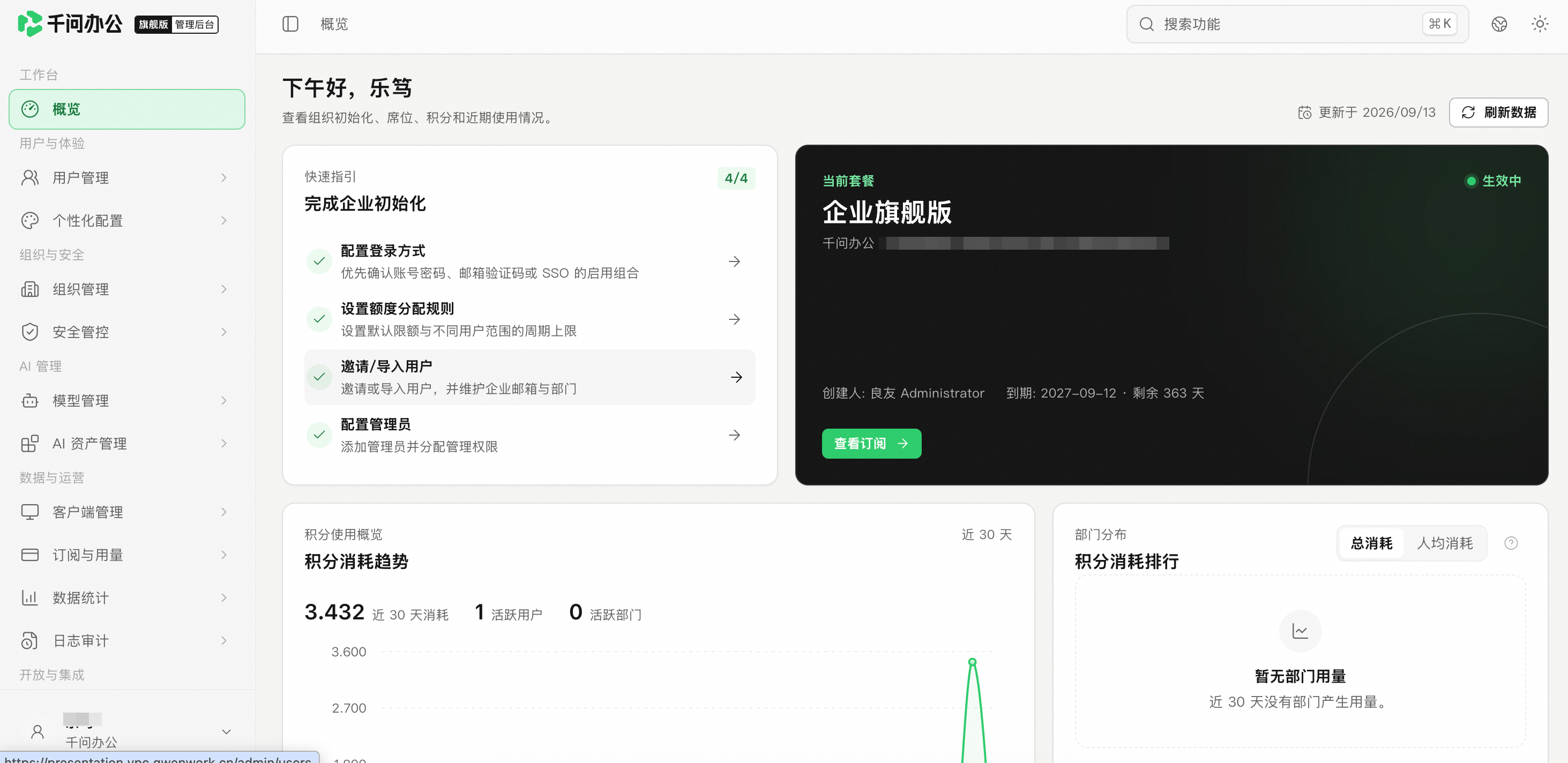Switch ranking to 人均消耗
Image resolution: width=1568 pixels, height=763 pixels.
point(1444,543)
